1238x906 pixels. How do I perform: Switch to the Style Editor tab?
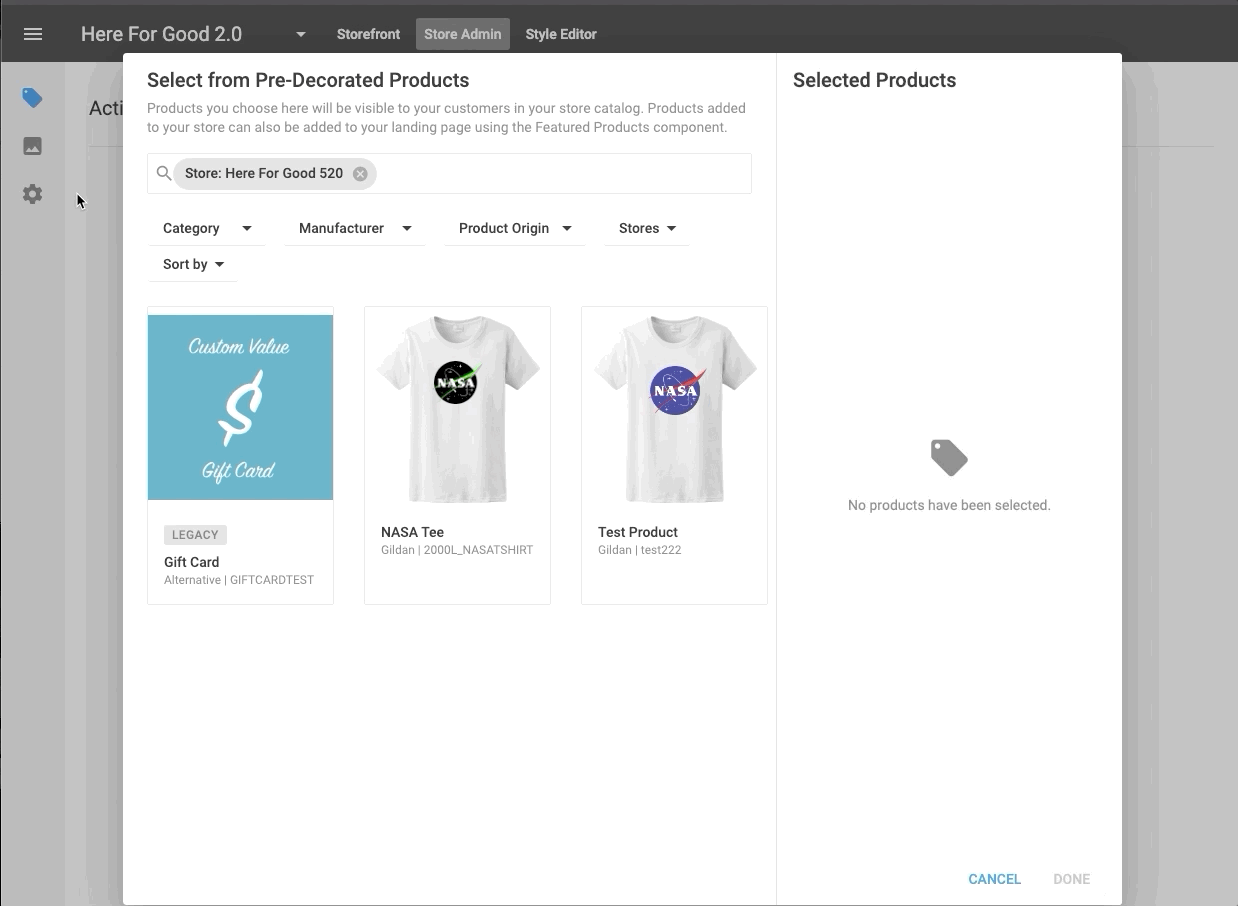(x=561, y=34)
